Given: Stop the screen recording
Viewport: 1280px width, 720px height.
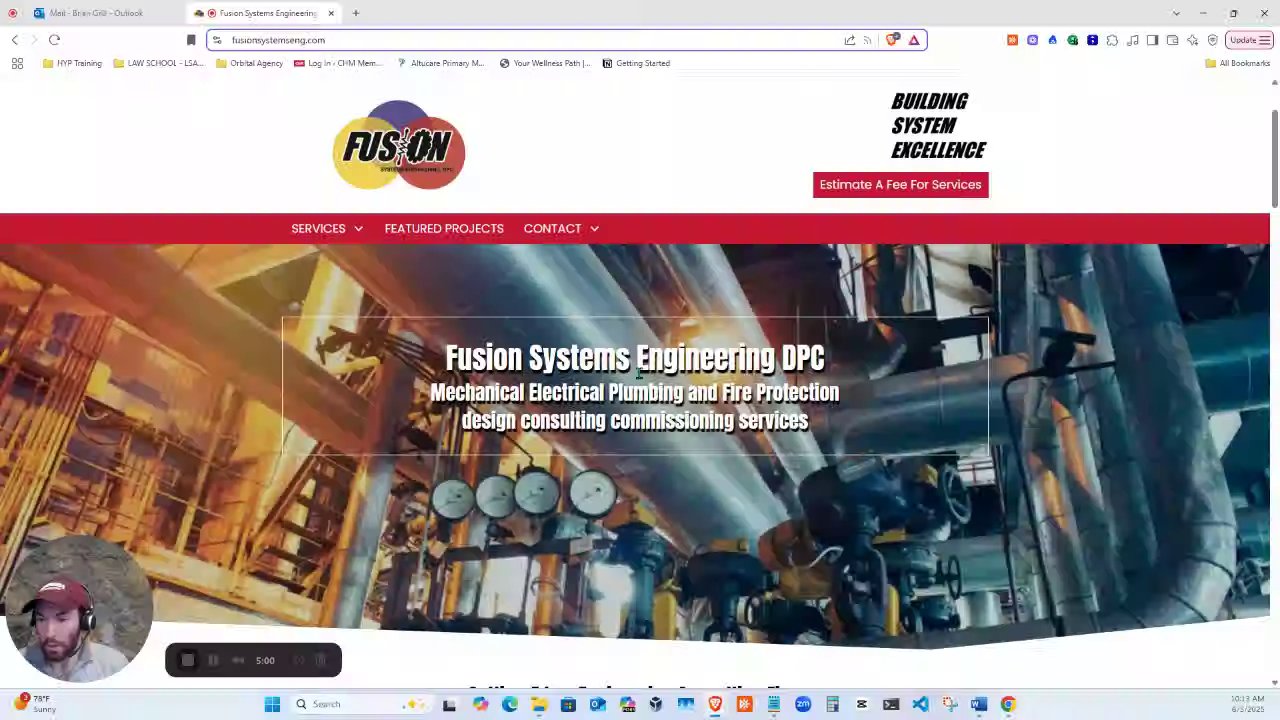Looking at the screenshot, I should tap(187, 660).
